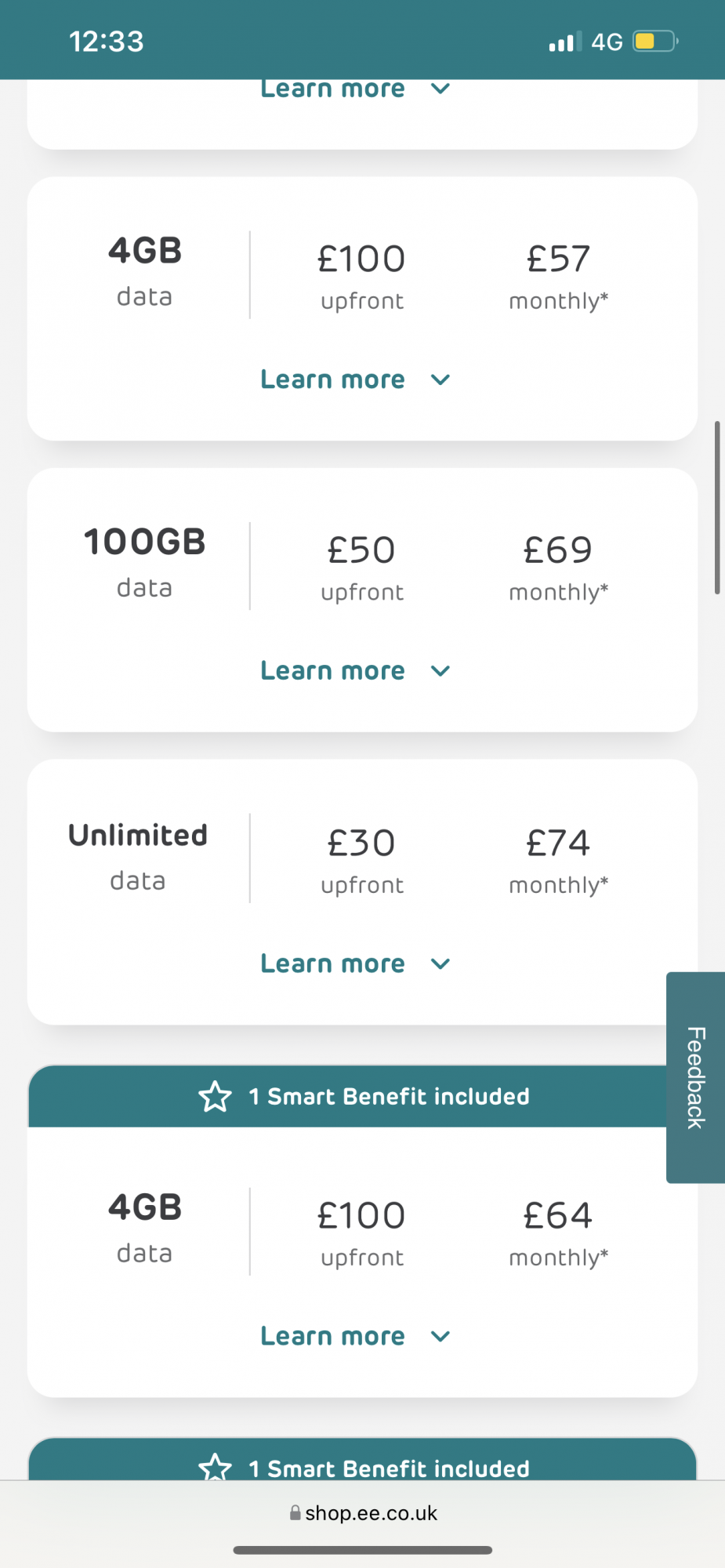Click the star icon in bottom benefit banner

click(215, 1468)
